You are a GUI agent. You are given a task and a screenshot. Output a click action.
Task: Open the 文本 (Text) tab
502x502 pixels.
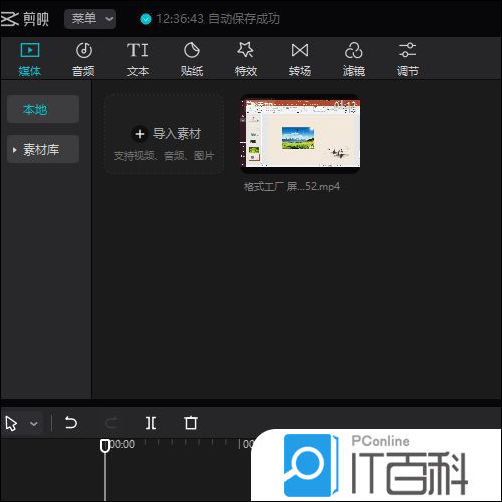click(x=138, y=59)
